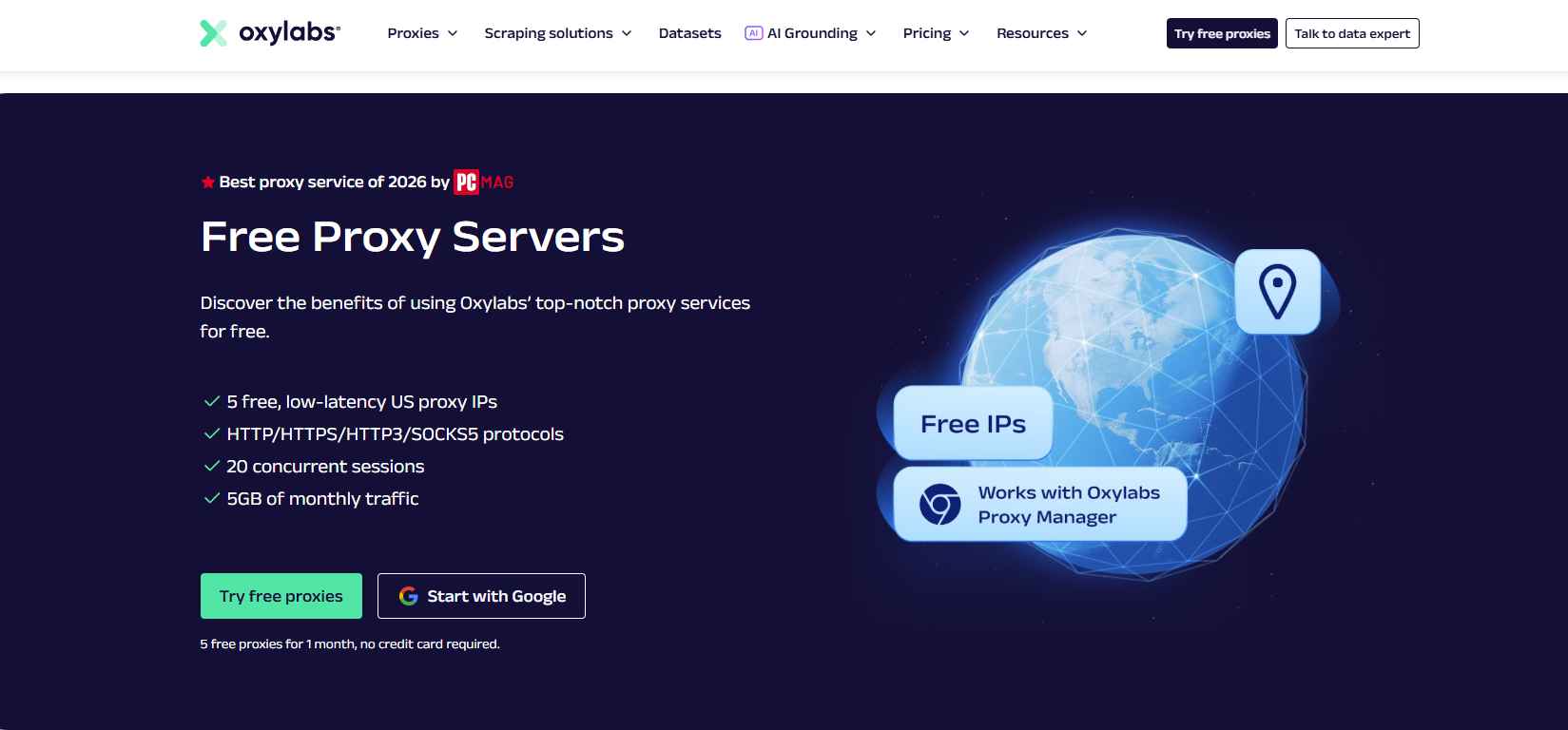Viewport: 1568px width, 730px height.
Task: Click the PCMag logo badge
Action: pyautogui.click(x=484, y=182)
